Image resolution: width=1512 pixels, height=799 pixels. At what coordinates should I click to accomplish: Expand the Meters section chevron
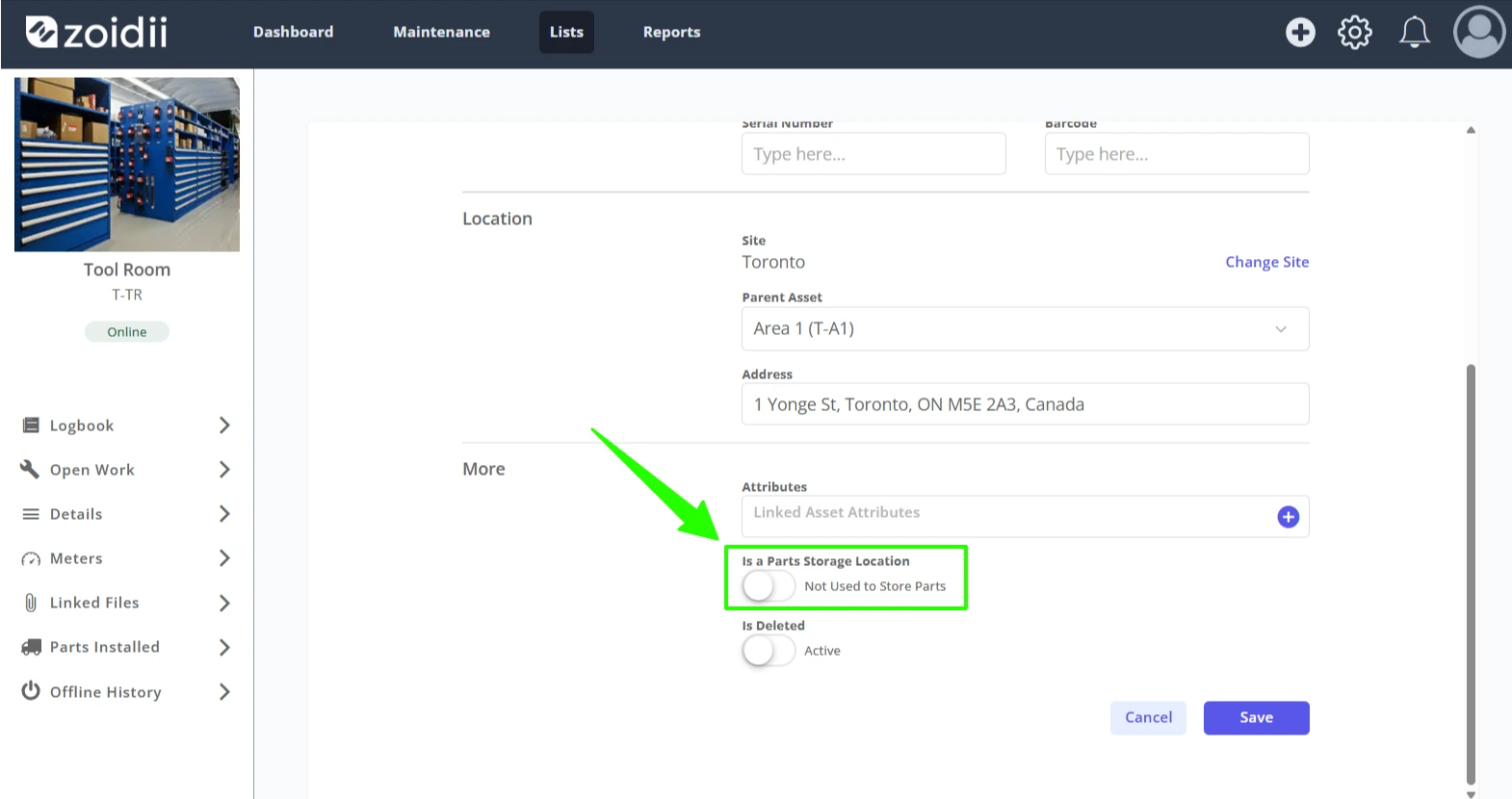pyautogui.click(x=224, y=558)
